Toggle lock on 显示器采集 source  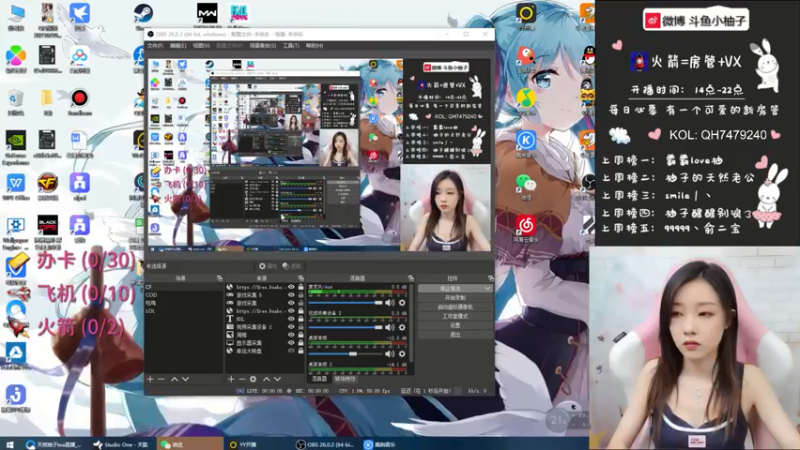(301, 343)
